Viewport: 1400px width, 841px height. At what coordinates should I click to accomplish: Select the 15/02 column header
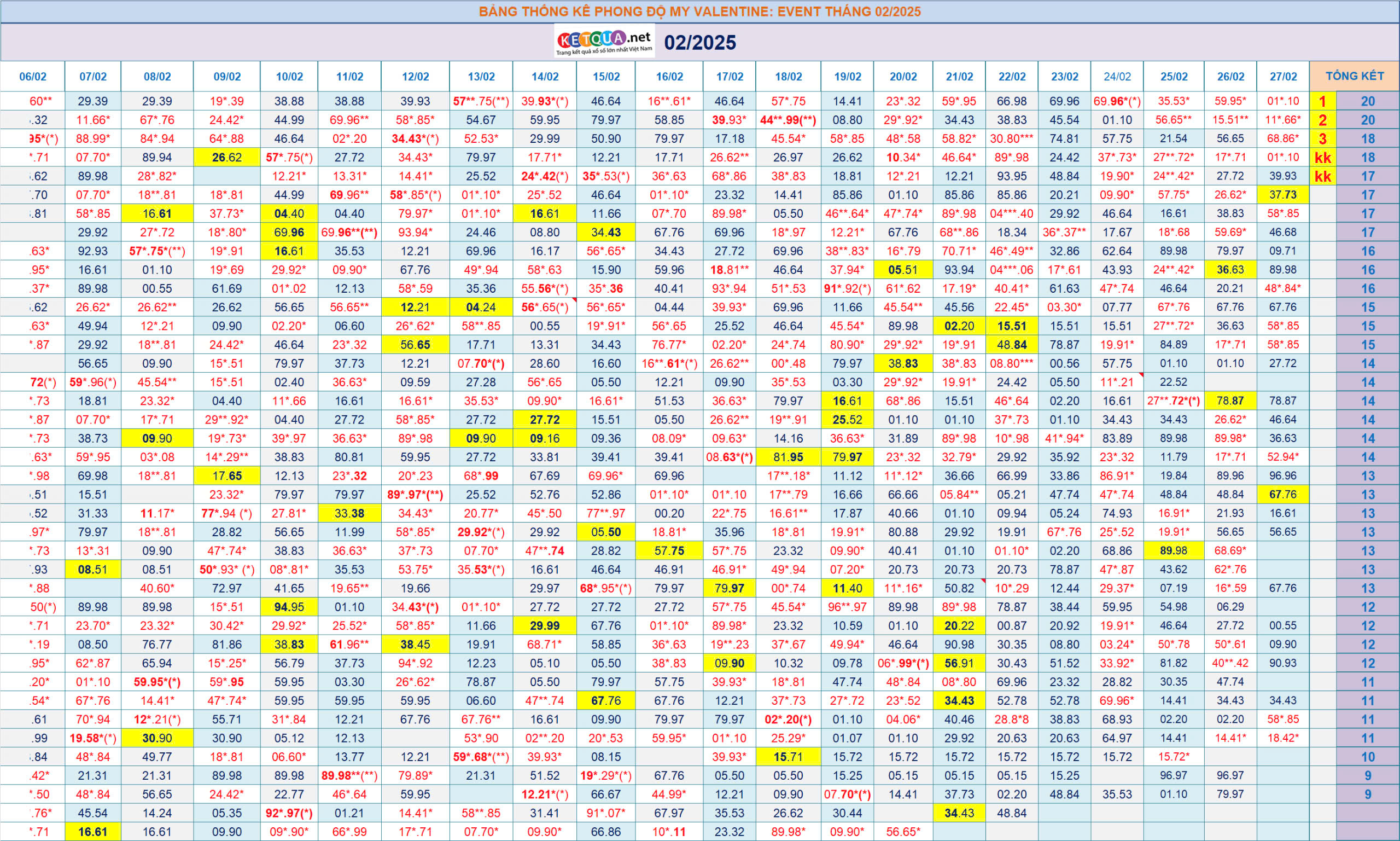[x=606, y=77]
